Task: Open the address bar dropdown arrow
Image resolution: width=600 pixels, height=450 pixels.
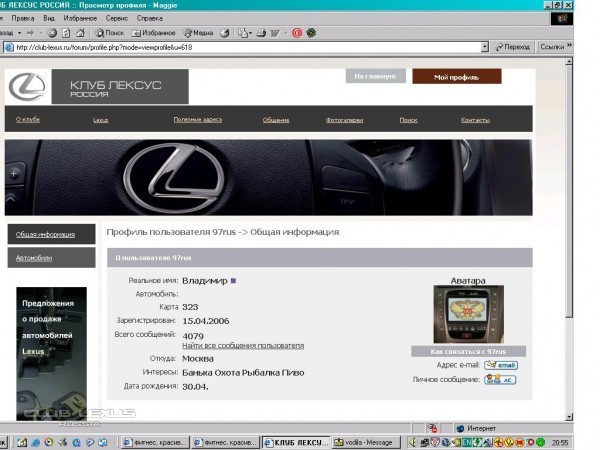Action: (485, 46)
